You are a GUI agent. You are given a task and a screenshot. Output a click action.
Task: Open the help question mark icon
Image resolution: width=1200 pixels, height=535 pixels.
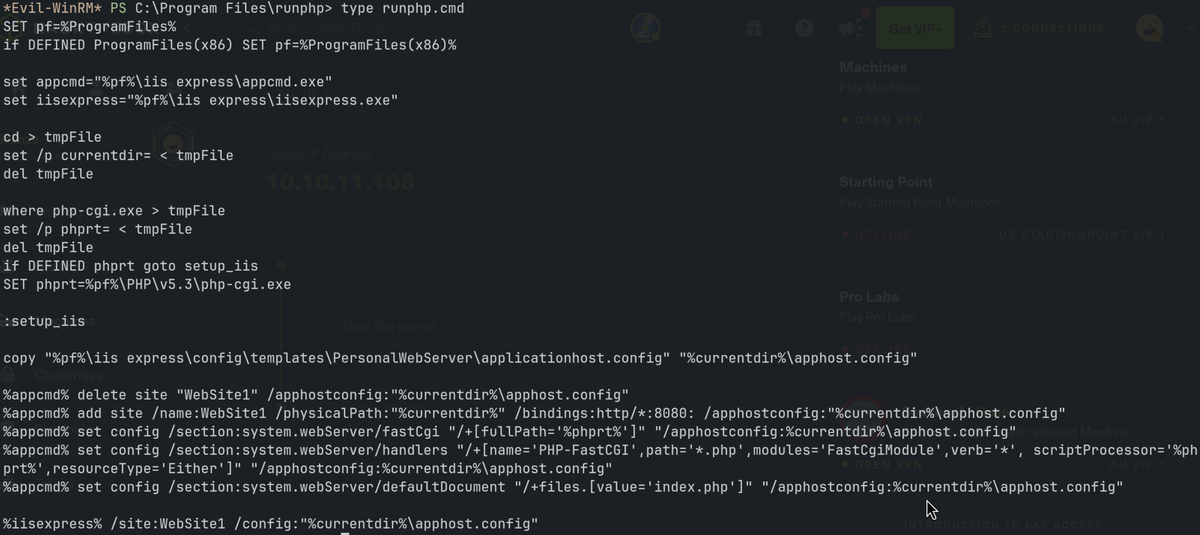(804, 29)
